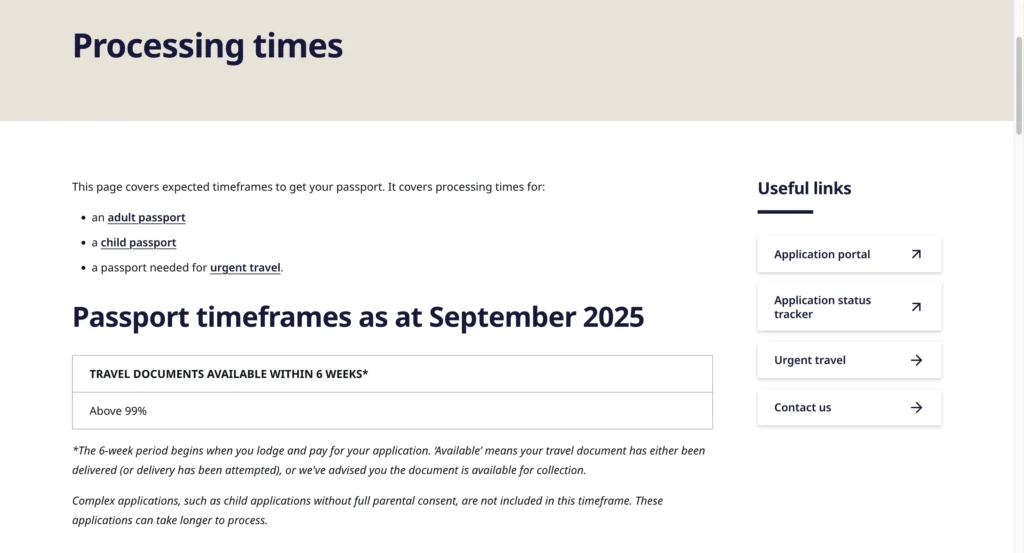Open the Contact us label in Useful links

pyautogui.click(x=803, y=407)
